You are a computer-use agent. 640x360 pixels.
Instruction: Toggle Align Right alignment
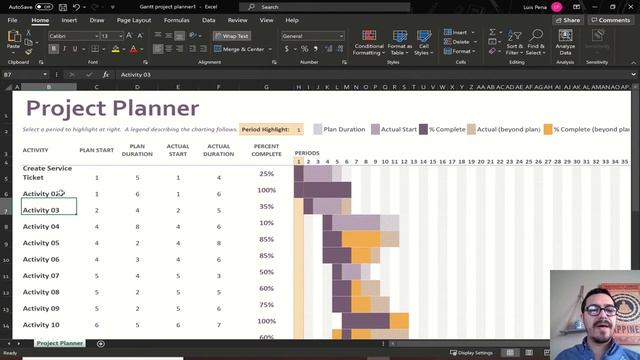tap(180, 49)
